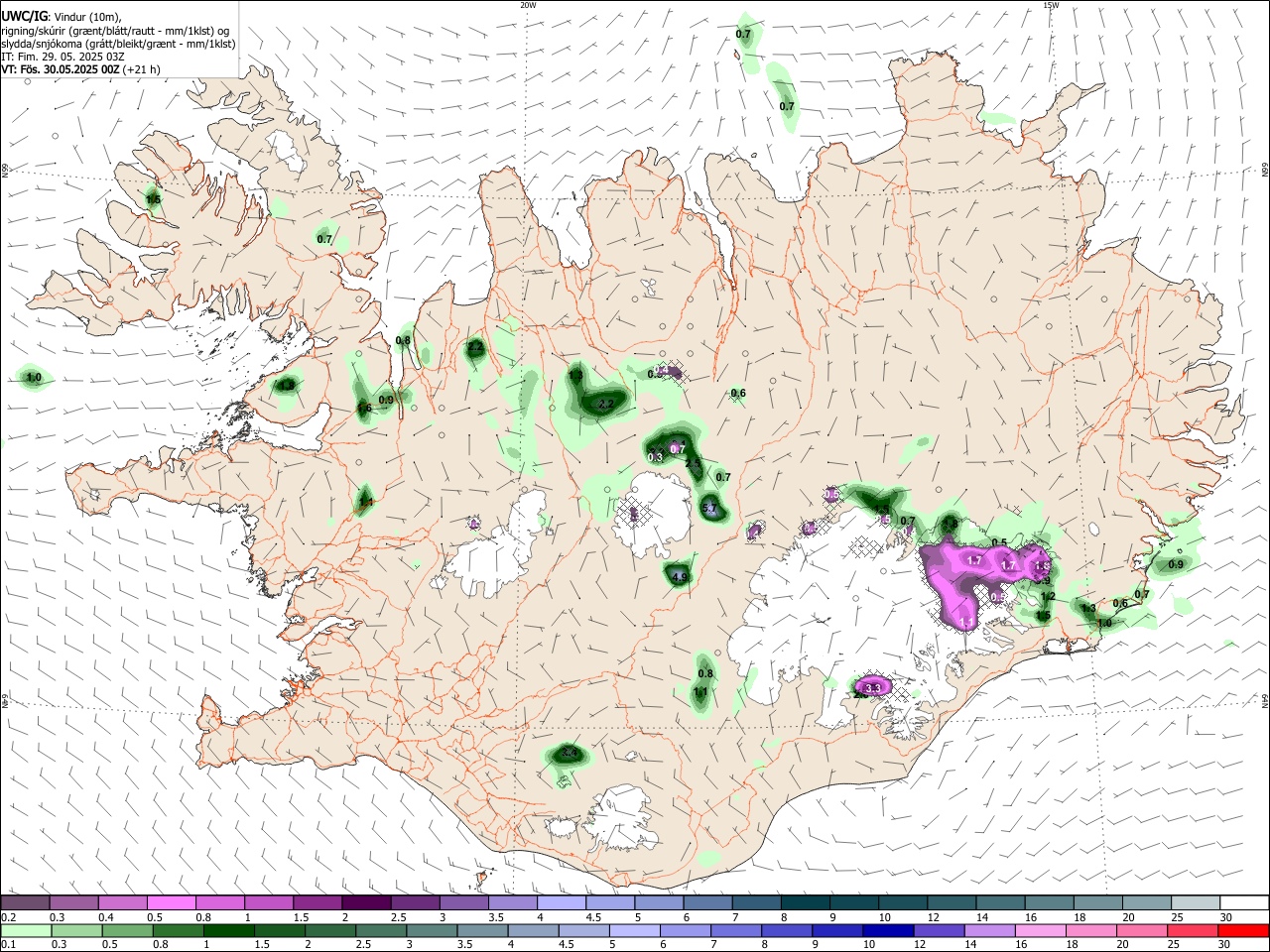Click the 1.1 value in the southern green cell

tap(700, 692)
